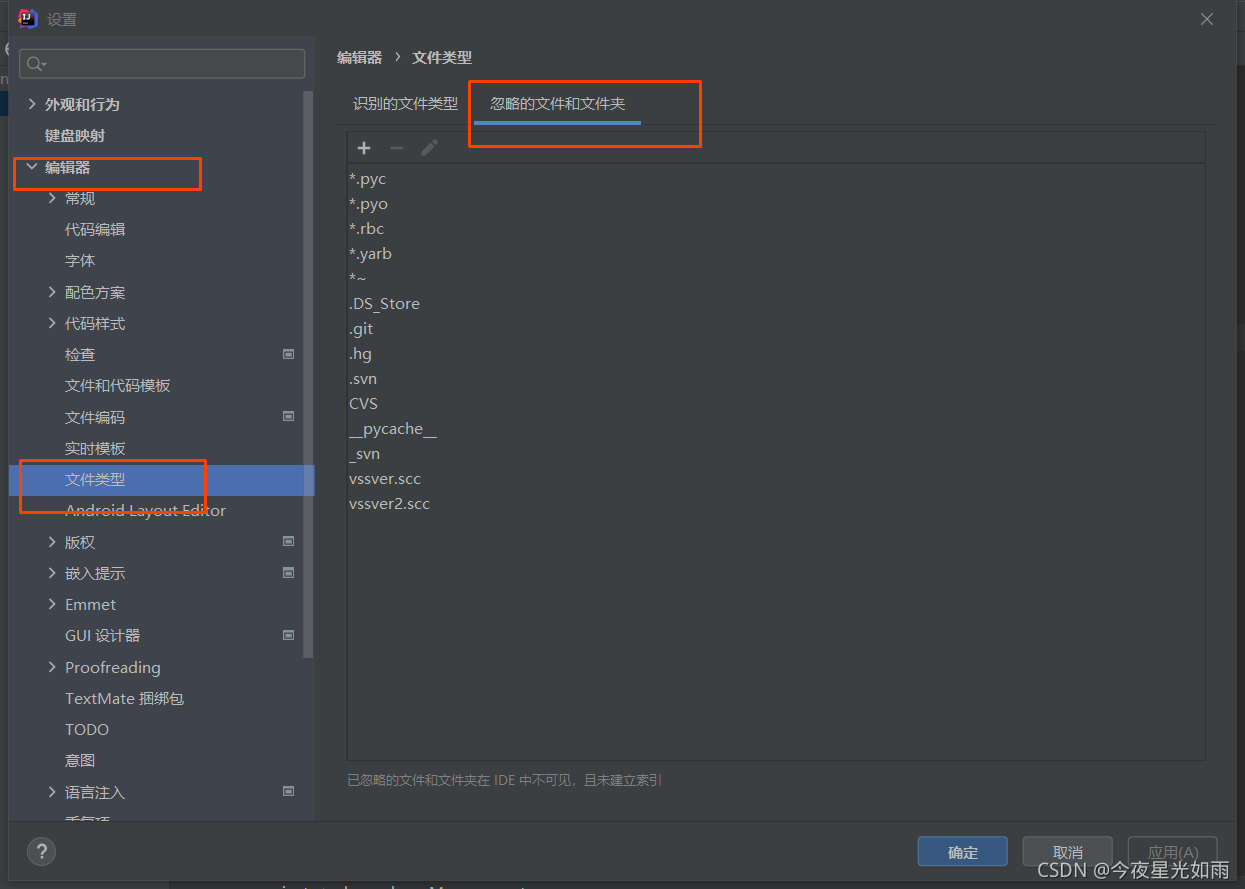The width and height of the screenshot is (1245, 889).
Task: Select the vssver.scc entry
Action: tap(385, 479)
